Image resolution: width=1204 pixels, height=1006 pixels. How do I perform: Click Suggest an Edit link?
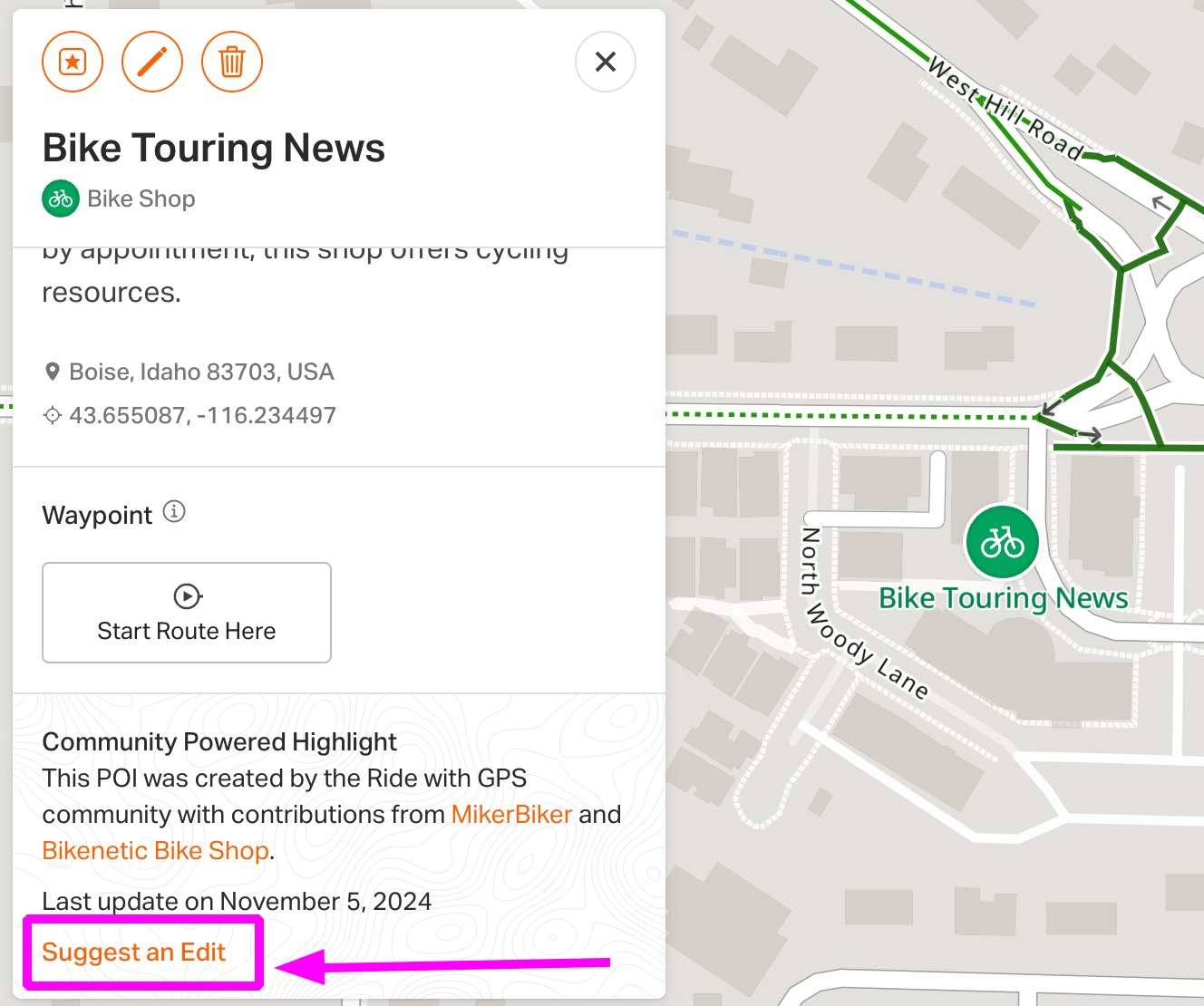click(x=133, y=952)
